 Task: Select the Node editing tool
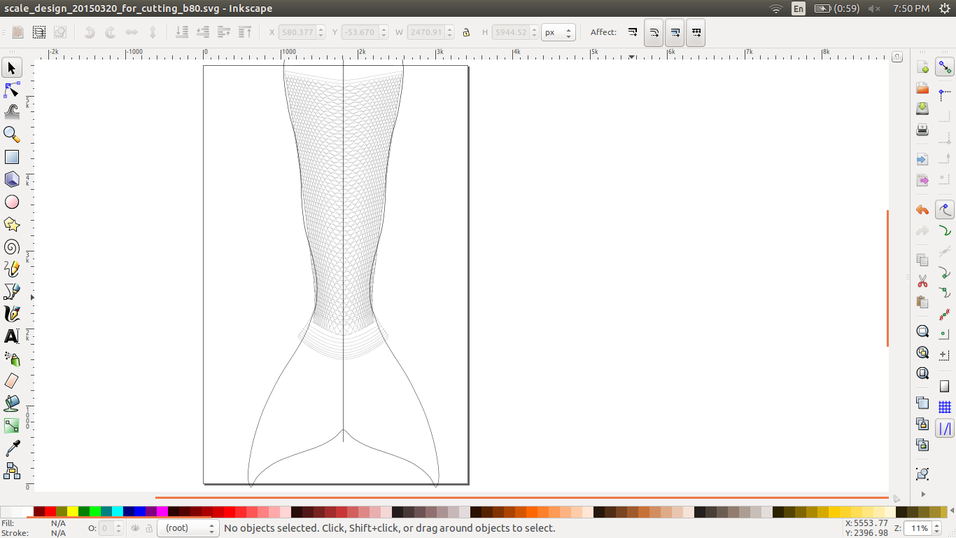12,90
